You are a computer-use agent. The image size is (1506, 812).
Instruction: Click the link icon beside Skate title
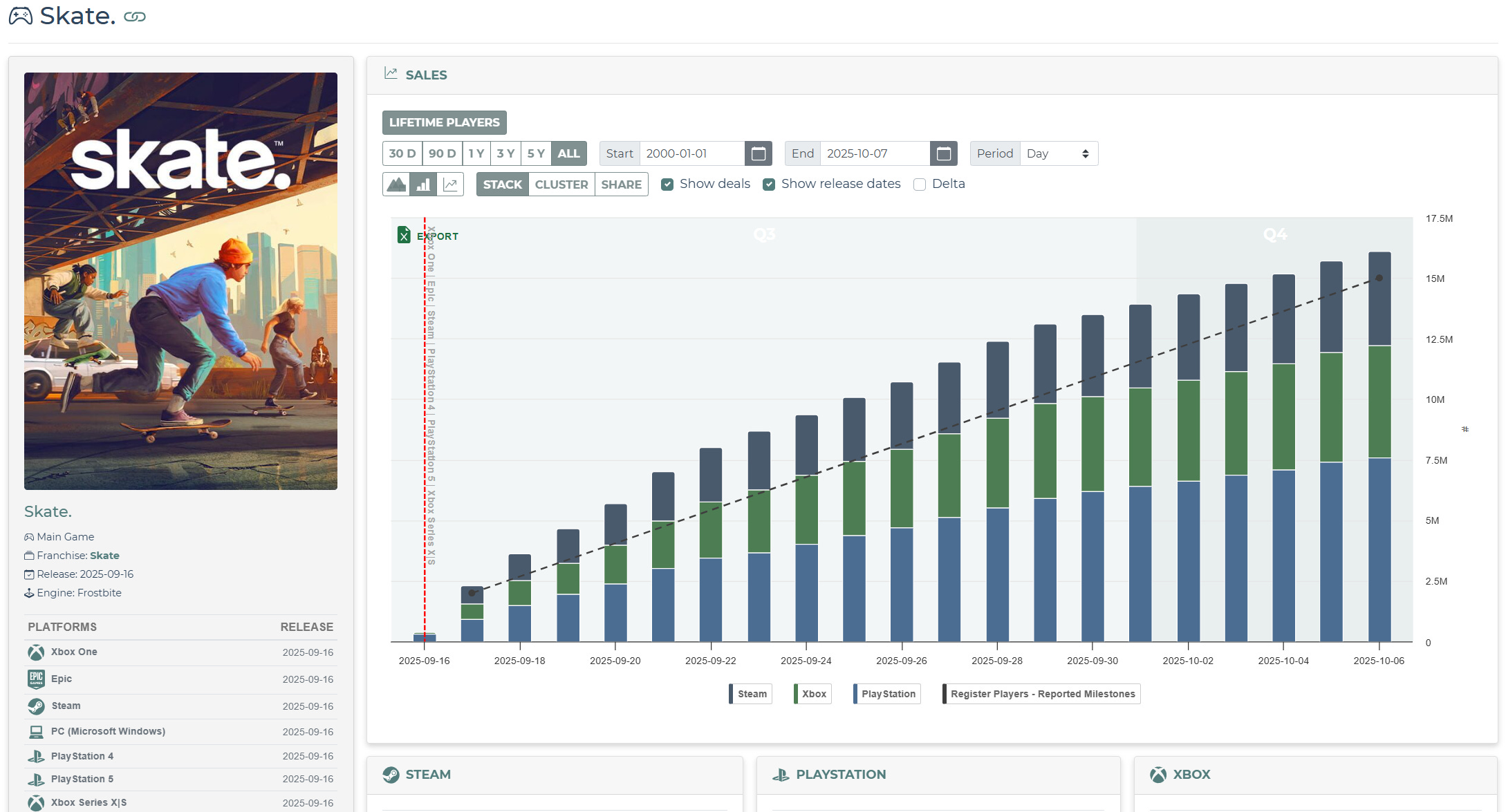click(x=134, y=17)
